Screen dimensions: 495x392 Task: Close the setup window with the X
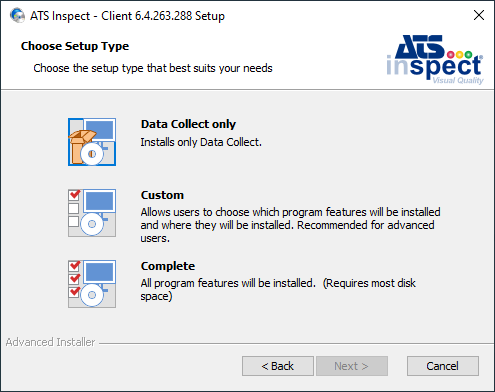(479, 15)
